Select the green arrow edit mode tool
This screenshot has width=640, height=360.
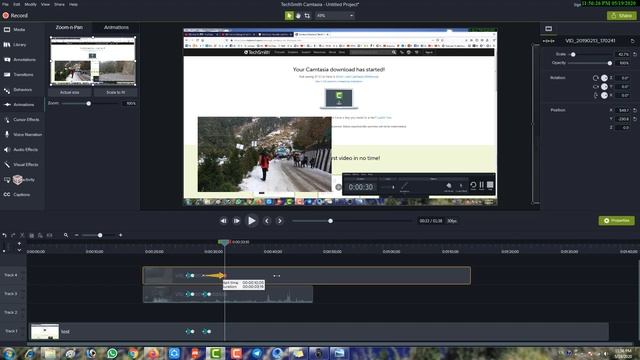pos(289,16)
